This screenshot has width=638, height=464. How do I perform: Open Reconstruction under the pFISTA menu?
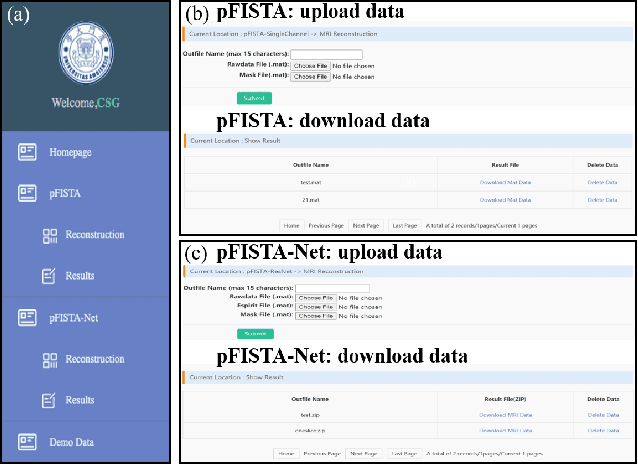coord(95,235)
